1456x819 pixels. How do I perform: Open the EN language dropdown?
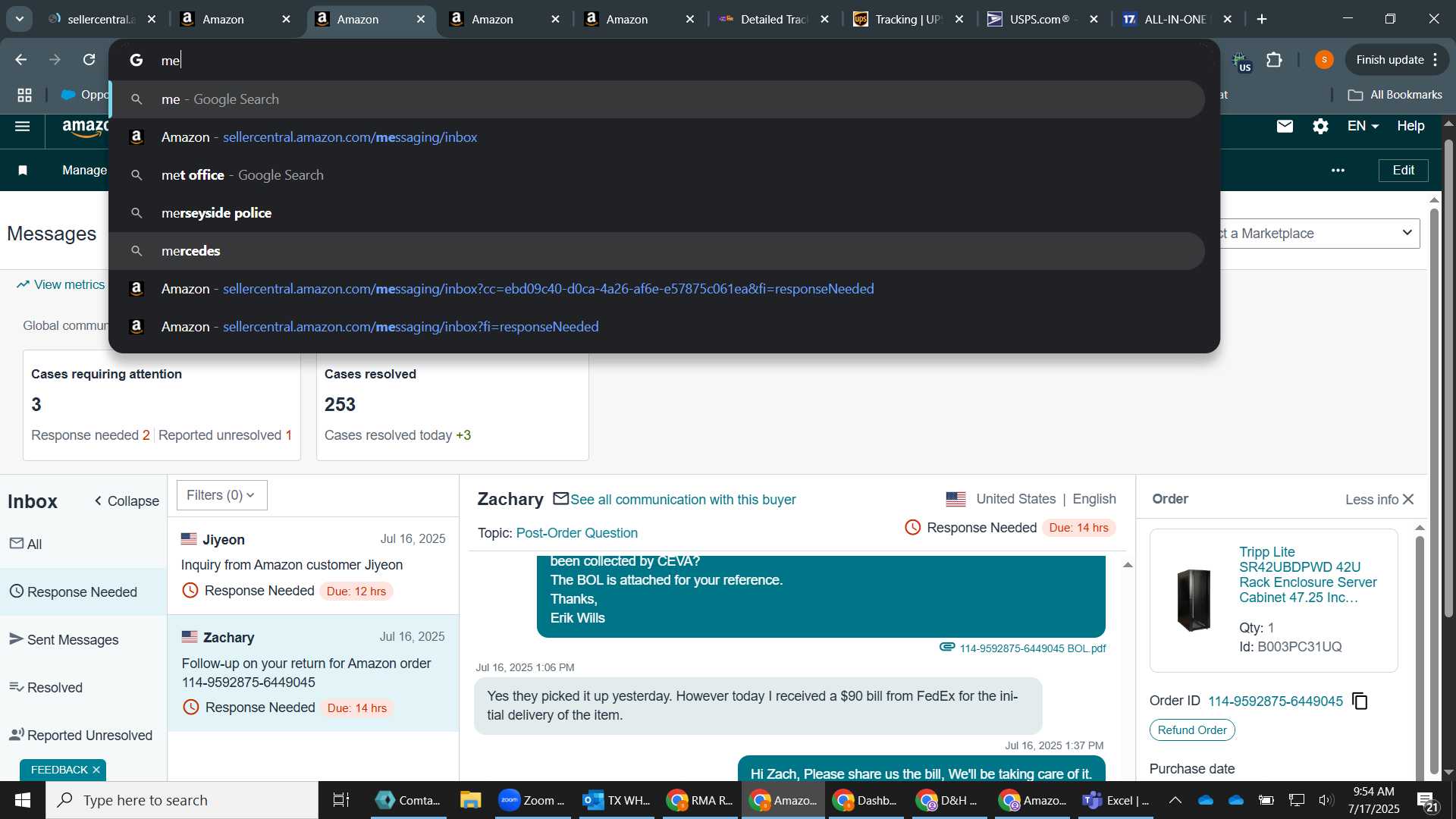[1362, 127]
